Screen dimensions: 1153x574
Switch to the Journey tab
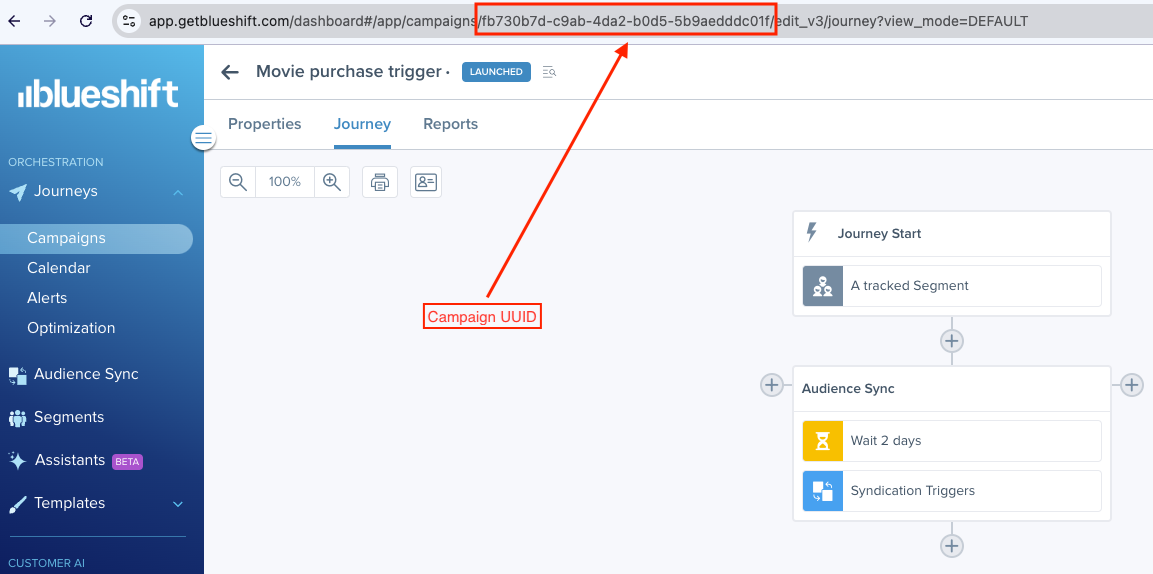pos(363,124)
